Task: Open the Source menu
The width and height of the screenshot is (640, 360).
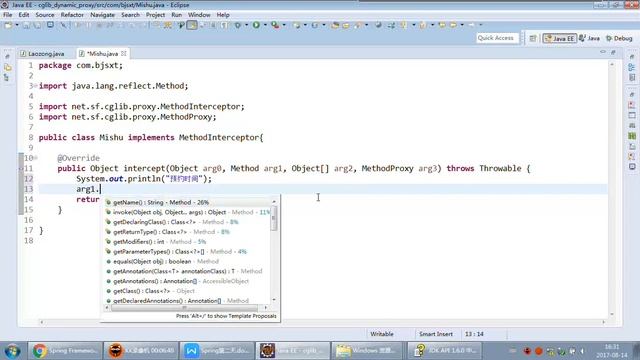Action: 45,15
